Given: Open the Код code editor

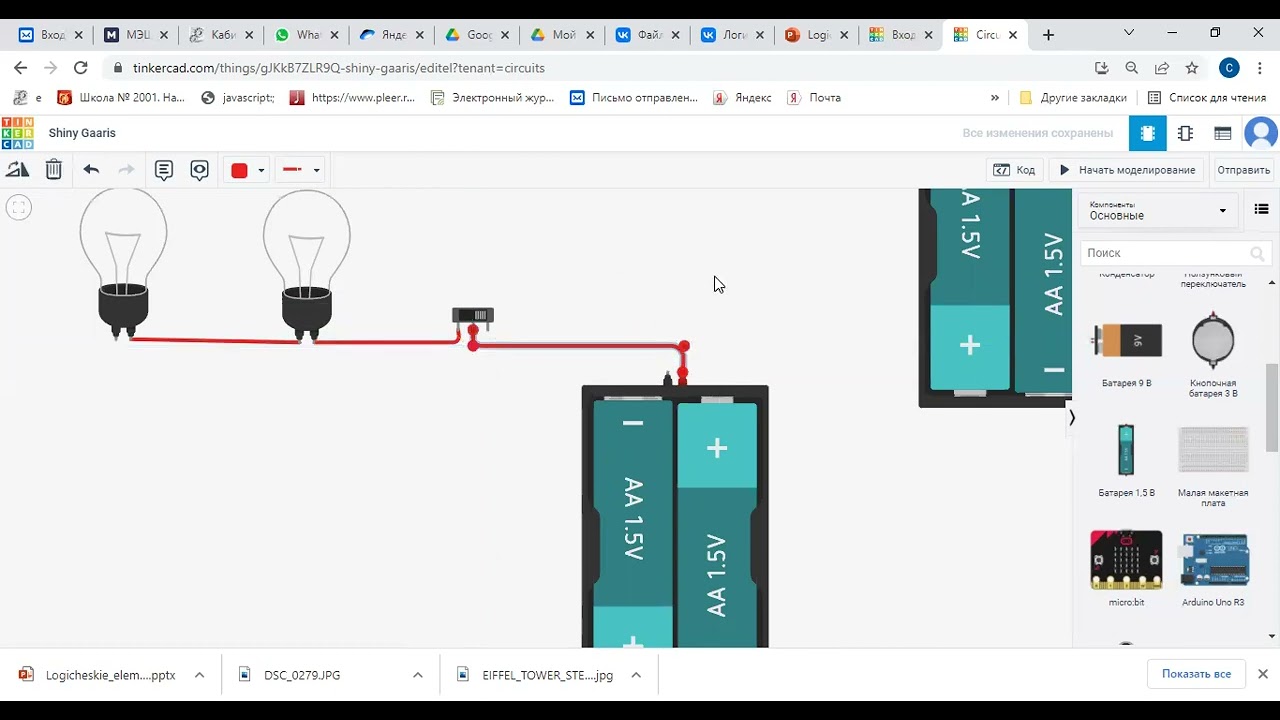Looking at the screenshot, I should coord(1015,170).
